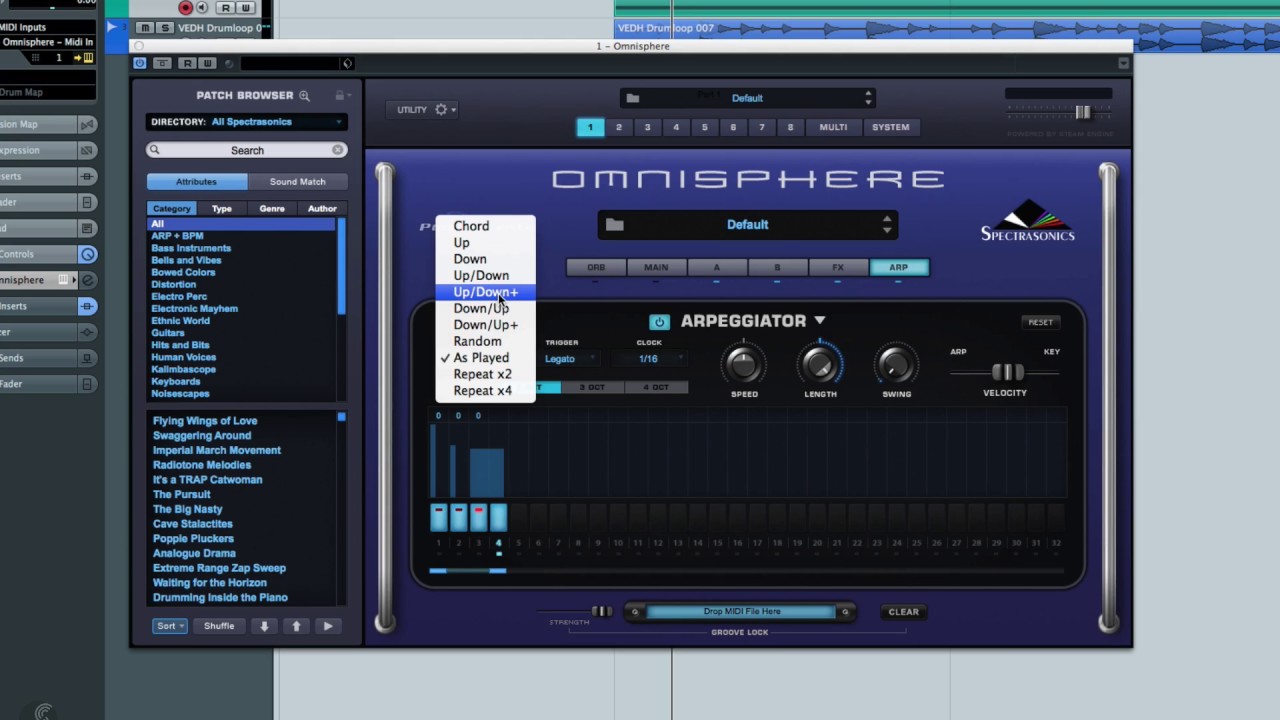Open the plugin preset arrow in header bar
Screen dimensions: 1280x720
347,63
